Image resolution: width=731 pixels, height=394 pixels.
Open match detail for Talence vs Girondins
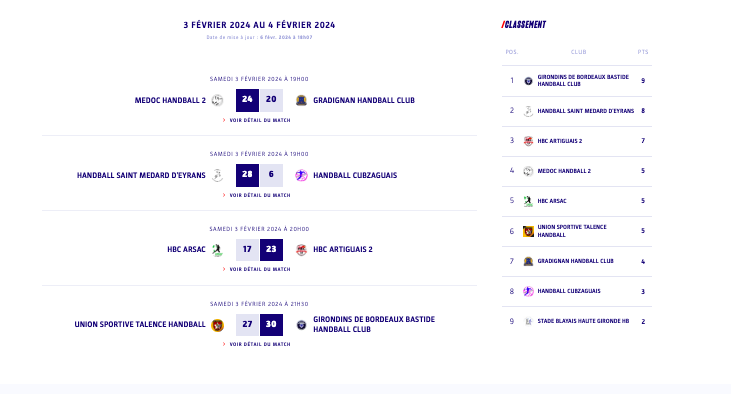[x=256, y=344]
